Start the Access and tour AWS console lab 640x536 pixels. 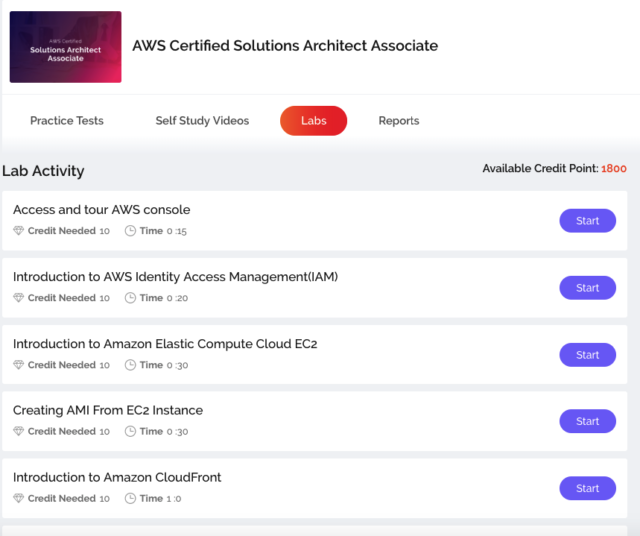[x=587, y=221]
